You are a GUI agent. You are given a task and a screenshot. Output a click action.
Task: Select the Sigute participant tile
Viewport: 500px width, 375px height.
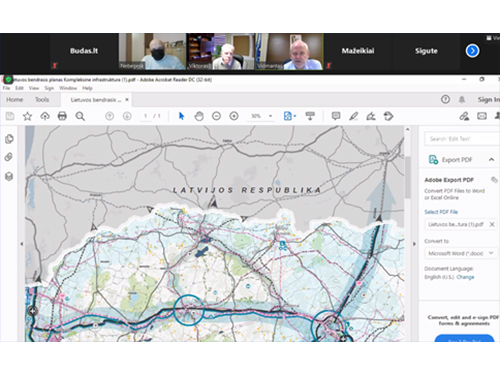[x=426, y=51]
